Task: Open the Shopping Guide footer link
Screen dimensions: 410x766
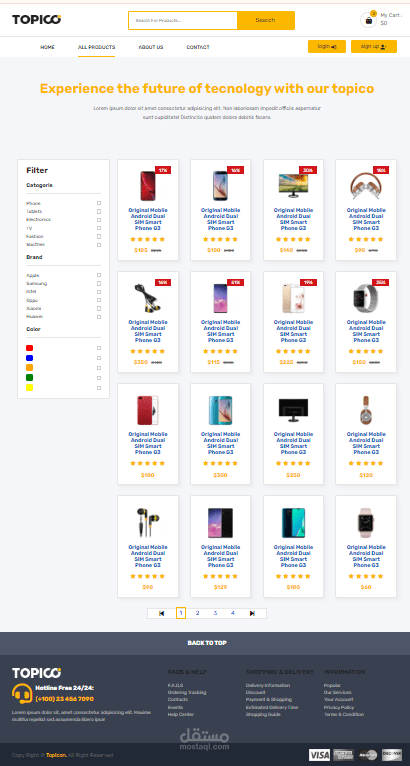Action: tap(263, 714)
